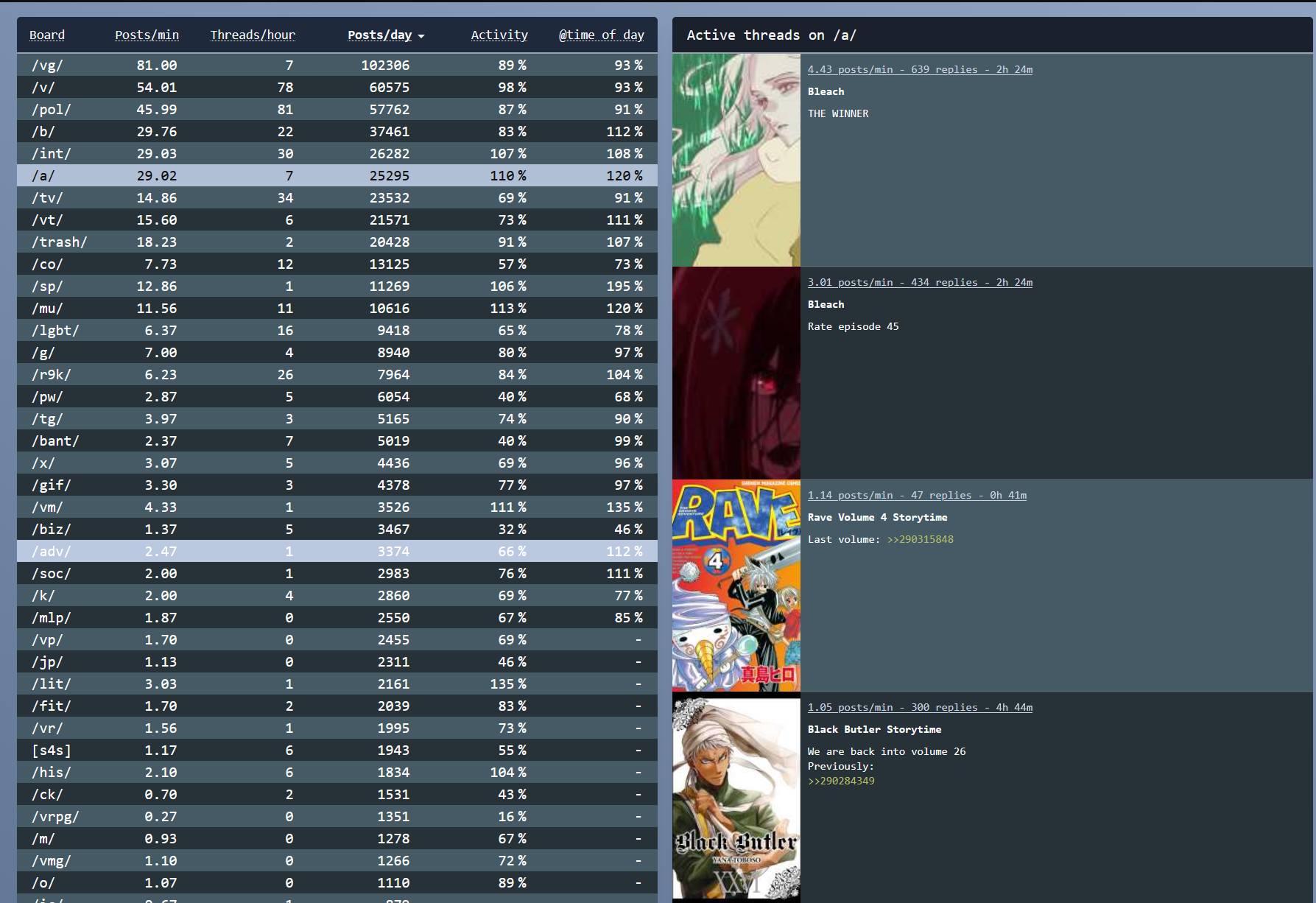Click the 'Rate episode 45' post text
The image size is (1316, 903).
854,326
